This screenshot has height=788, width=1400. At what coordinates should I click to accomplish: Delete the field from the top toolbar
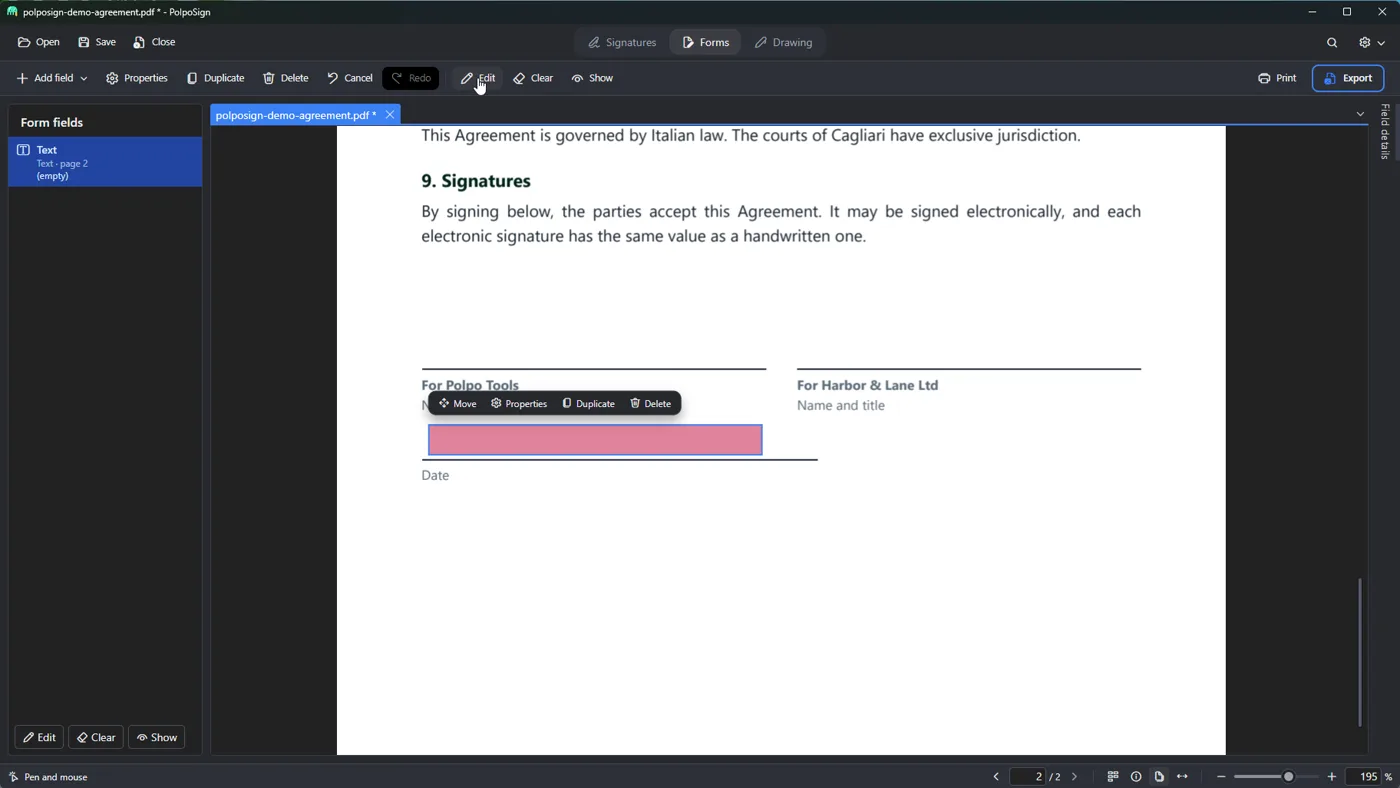tap(286, 78)
